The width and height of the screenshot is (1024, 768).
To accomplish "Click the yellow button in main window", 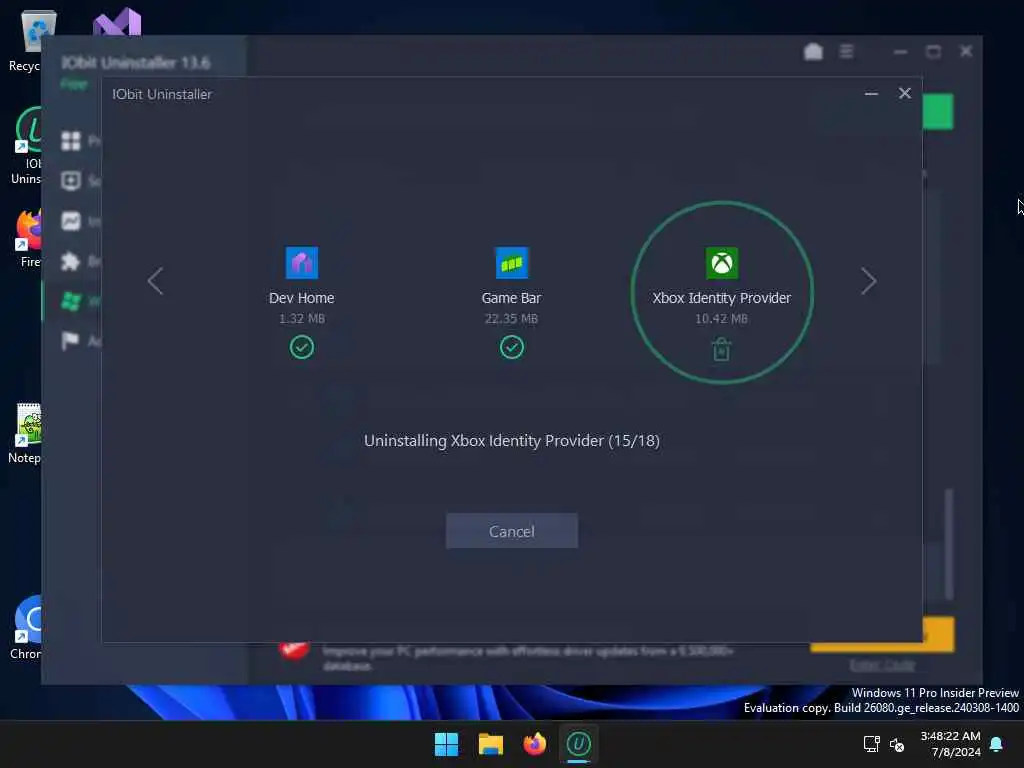I will click(938, 634).
